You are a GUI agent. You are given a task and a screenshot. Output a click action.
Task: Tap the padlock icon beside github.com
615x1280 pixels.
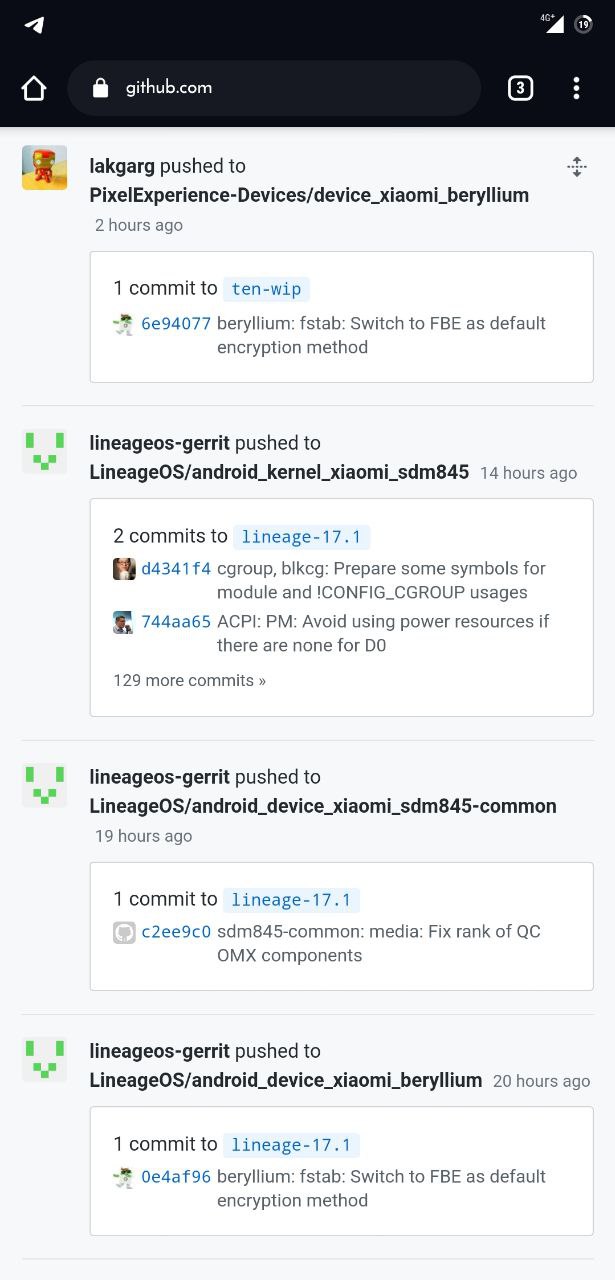[100, 88]
